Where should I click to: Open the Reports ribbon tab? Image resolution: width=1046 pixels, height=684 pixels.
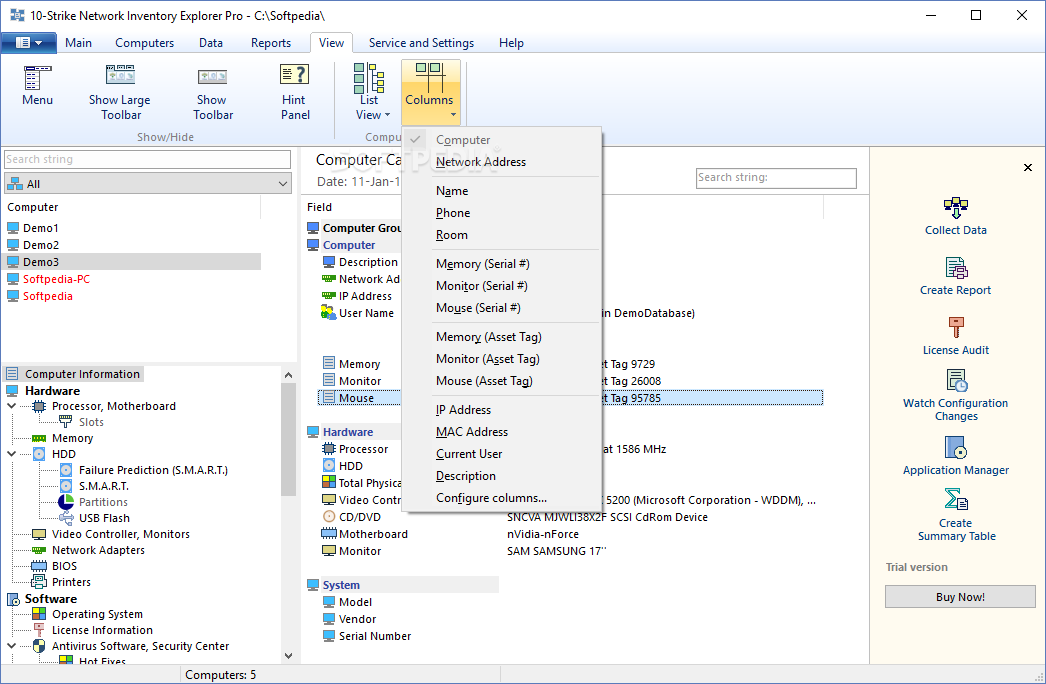(x=271, y=43)
